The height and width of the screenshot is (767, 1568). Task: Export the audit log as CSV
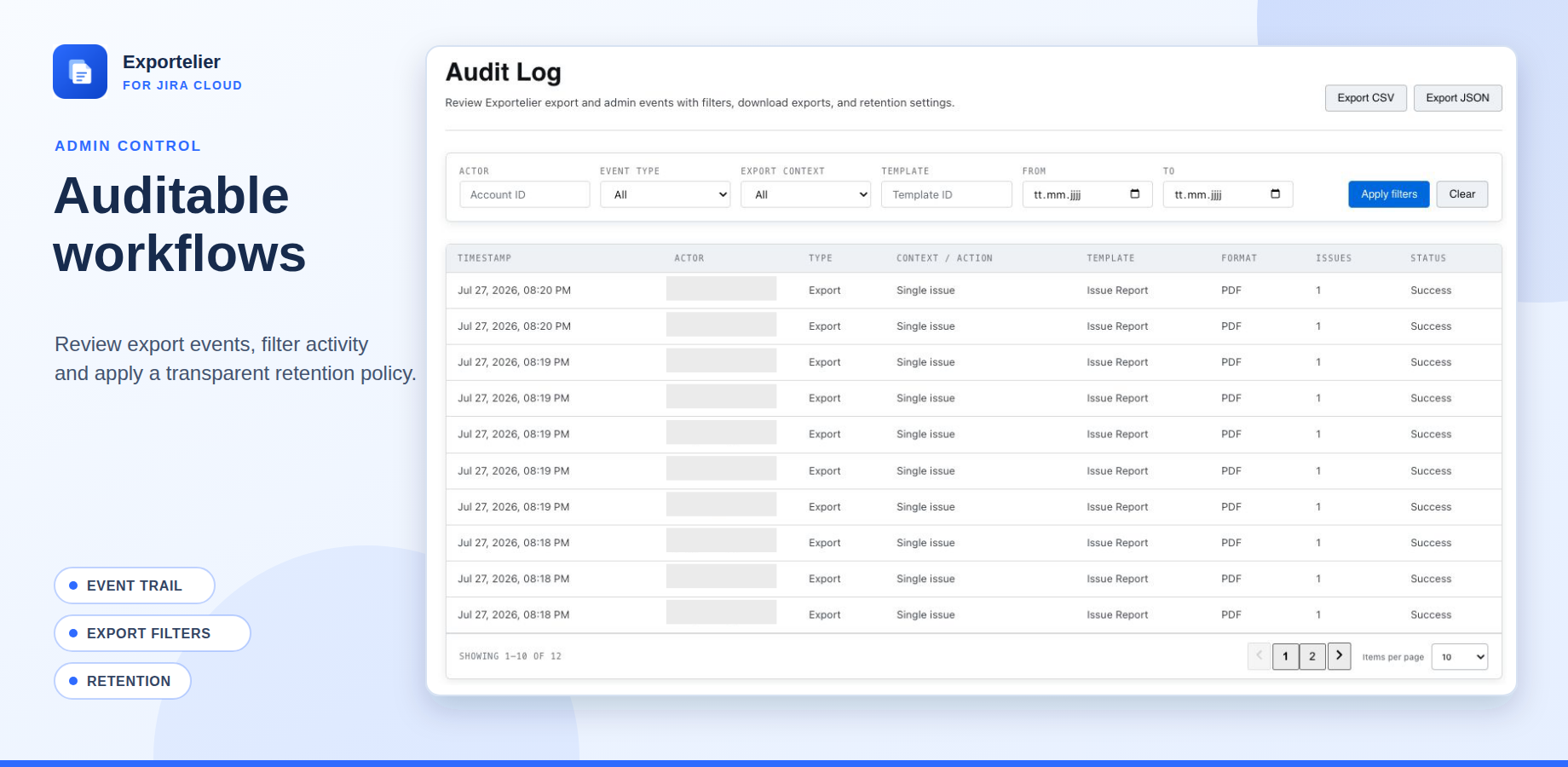coord(1365,98)
